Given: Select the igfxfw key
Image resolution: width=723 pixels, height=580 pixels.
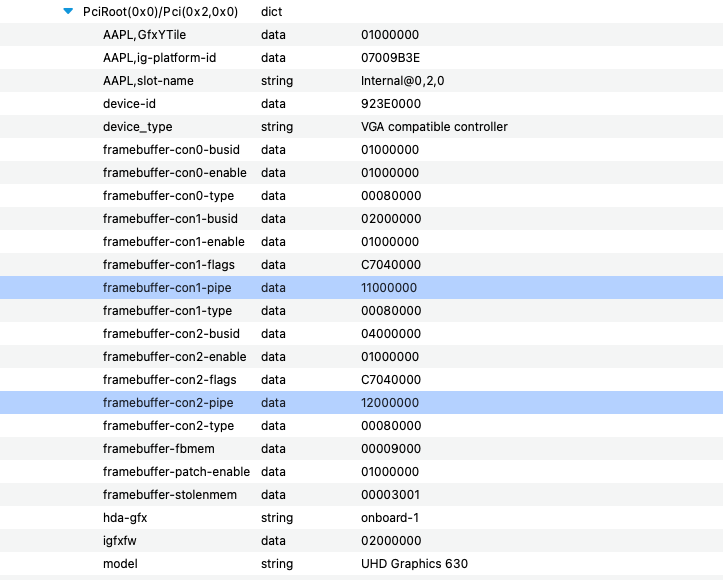Looking at the screenshot, I should tap(119, 541).
